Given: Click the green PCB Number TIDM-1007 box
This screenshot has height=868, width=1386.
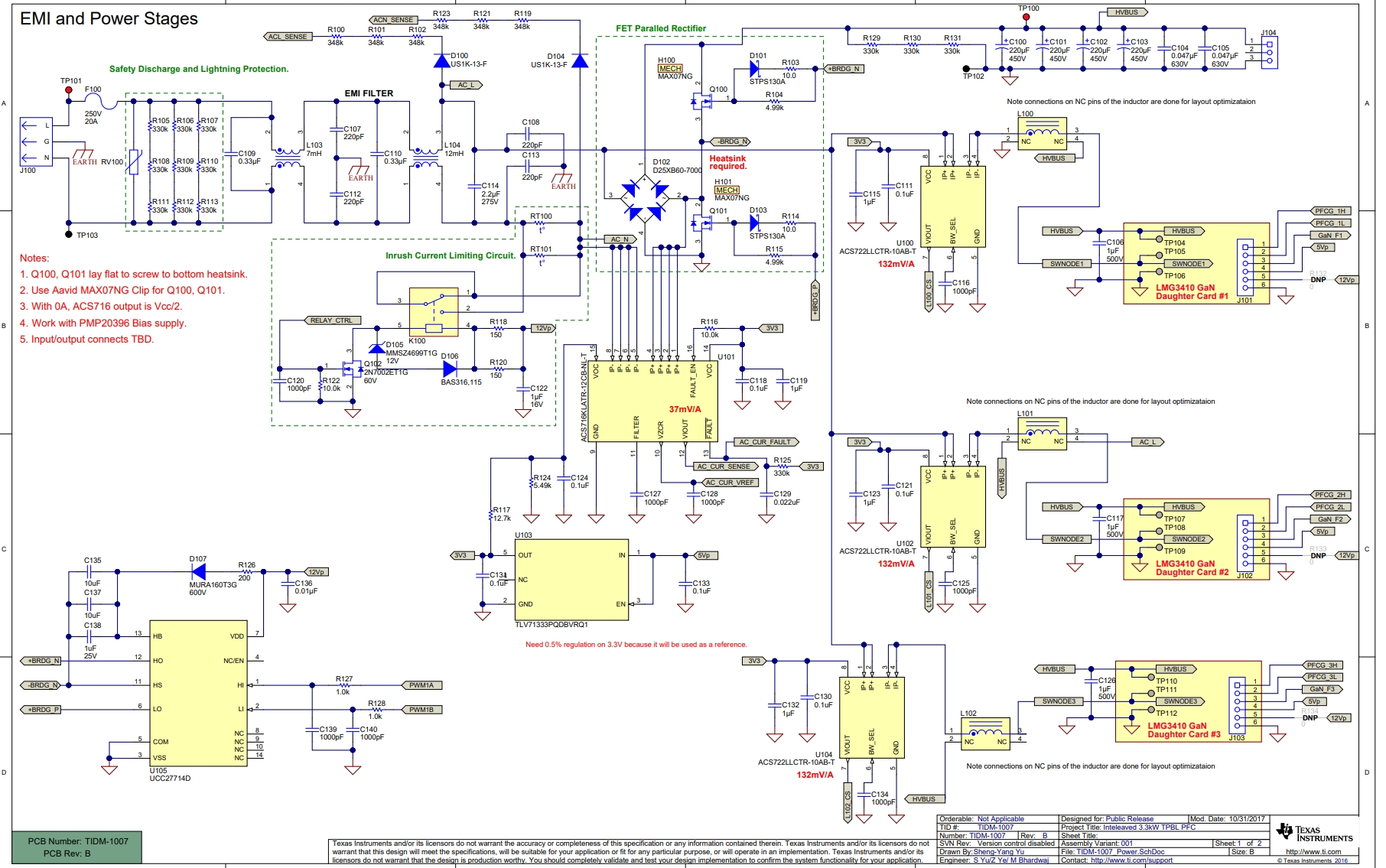Looking at the screenshot, I should click(x=77, y=847).
